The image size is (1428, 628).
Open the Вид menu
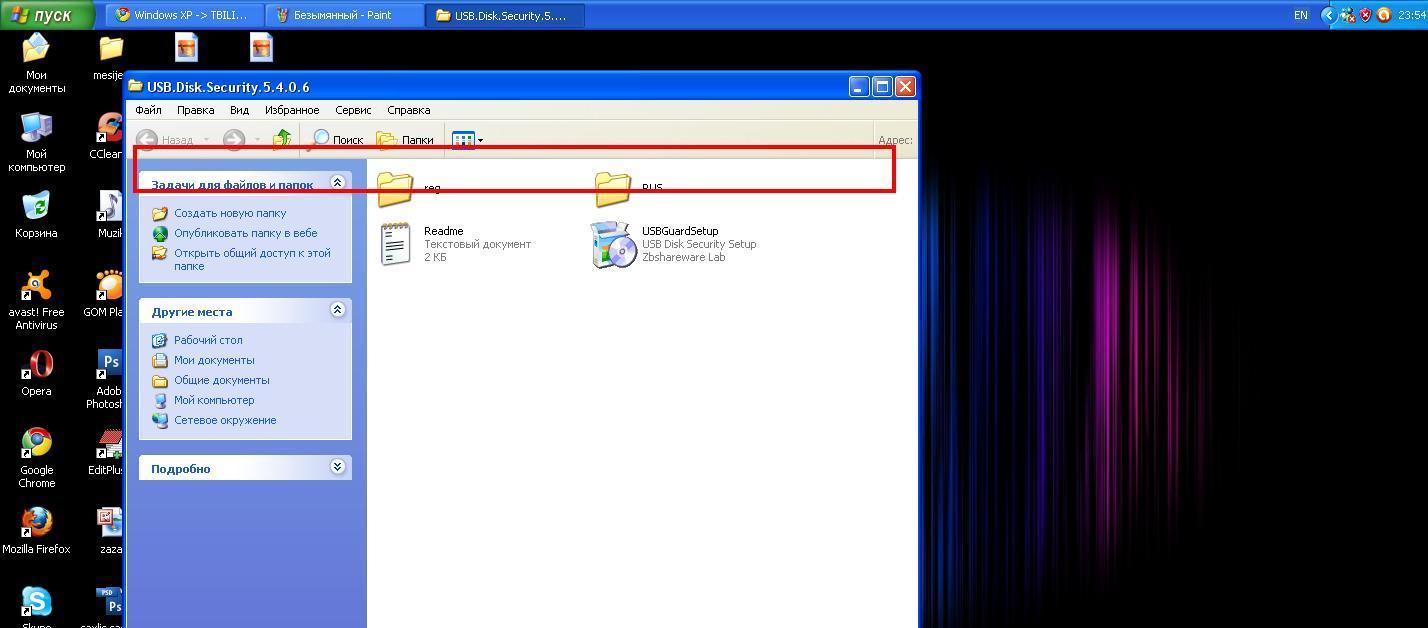239,110
